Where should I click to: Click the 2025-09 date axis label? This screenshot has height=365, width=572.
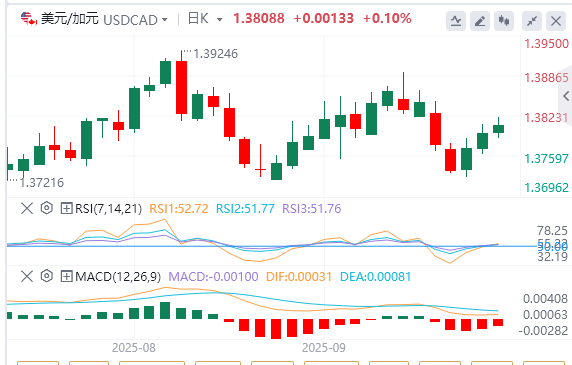324,348
